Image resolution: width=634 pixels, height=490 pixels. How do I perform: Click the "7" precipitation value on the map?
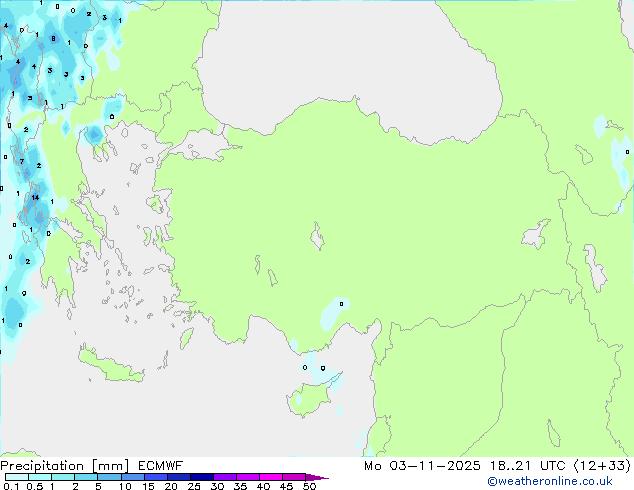pos(22,161)
